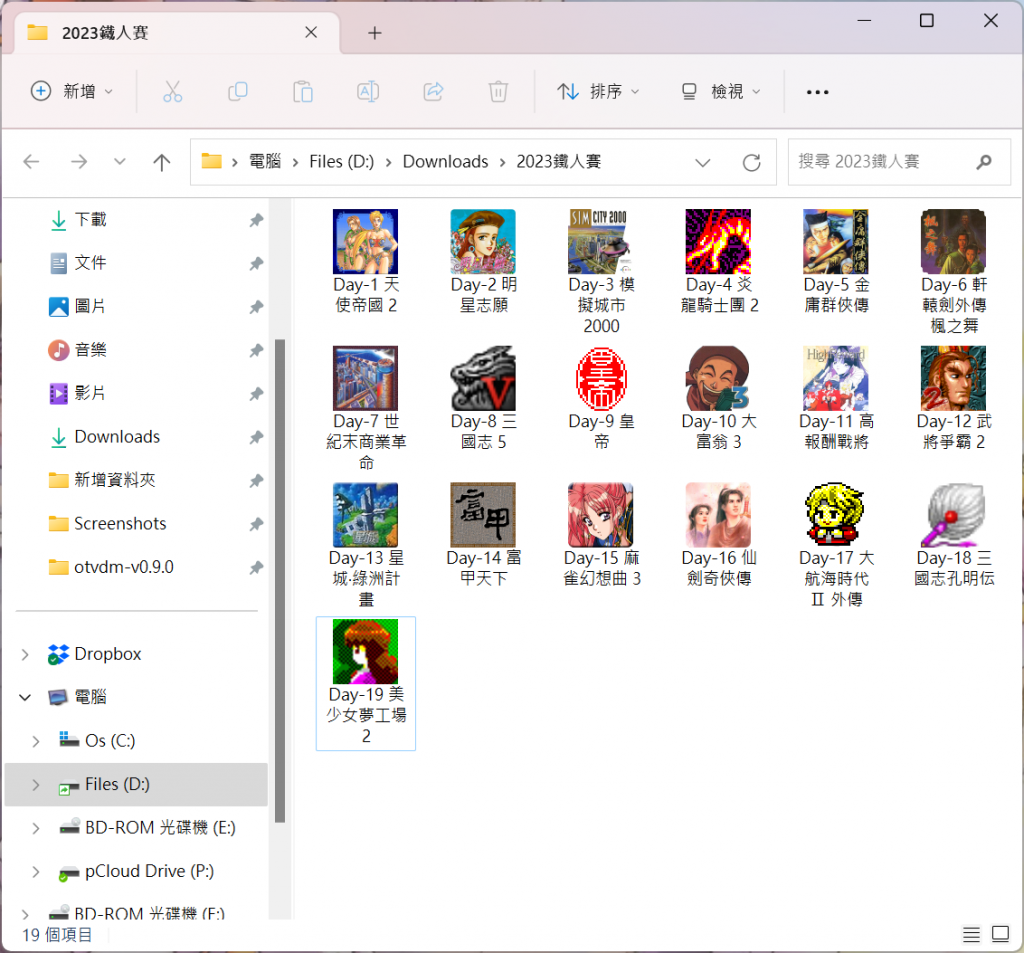Select the Day-17 大航海時代 II 外傳 file
This screenshot has width=1024, height=953.
pyautogui.click(x=836, y=545)
